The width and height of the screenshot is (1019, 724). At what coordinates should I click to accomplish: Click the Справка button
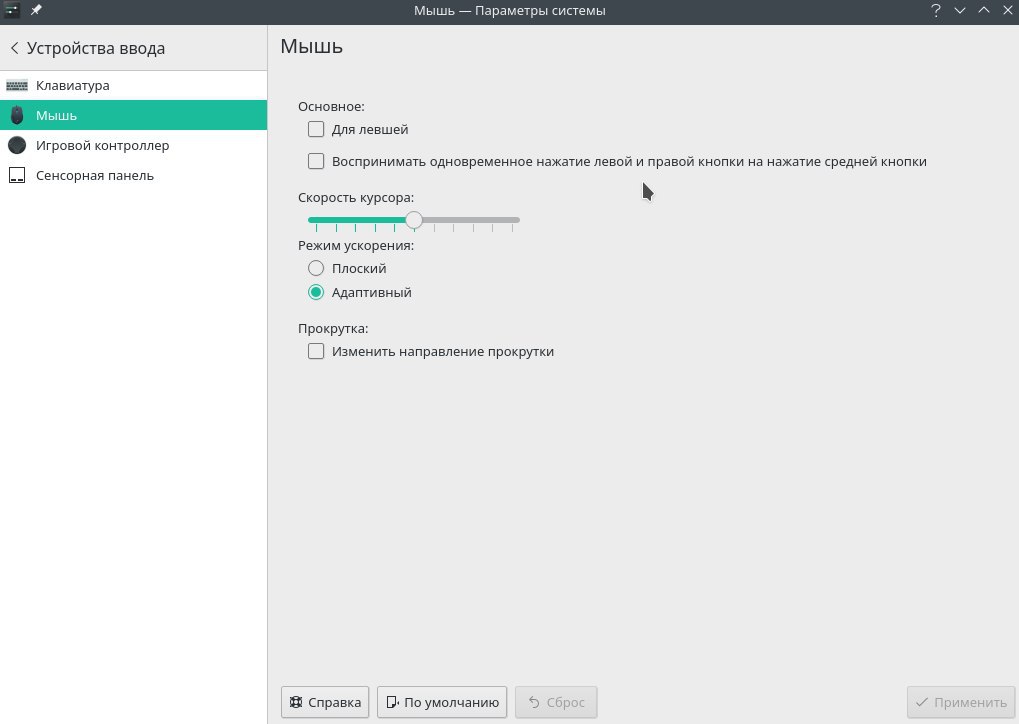coord(325,702)
